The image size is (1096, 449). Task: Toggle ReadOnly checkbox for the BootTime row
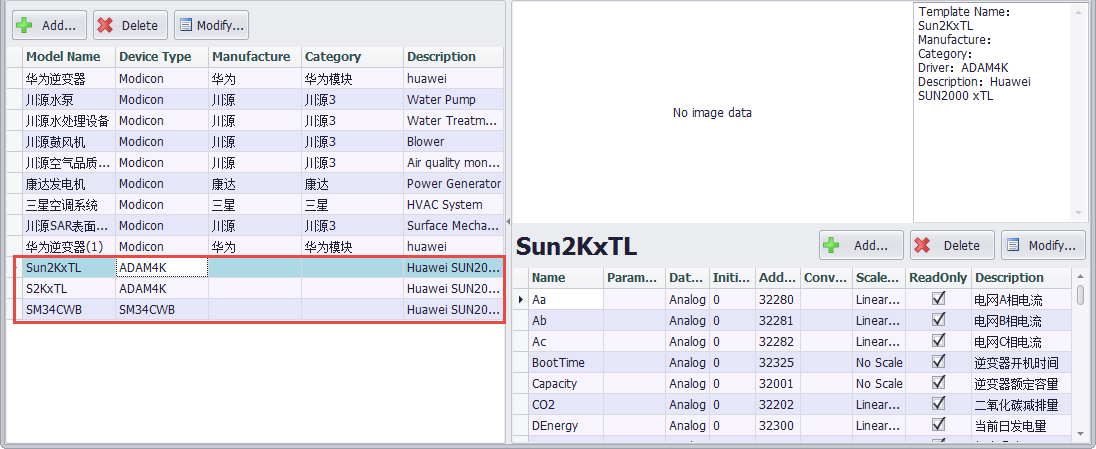click(x=937, y=362)
